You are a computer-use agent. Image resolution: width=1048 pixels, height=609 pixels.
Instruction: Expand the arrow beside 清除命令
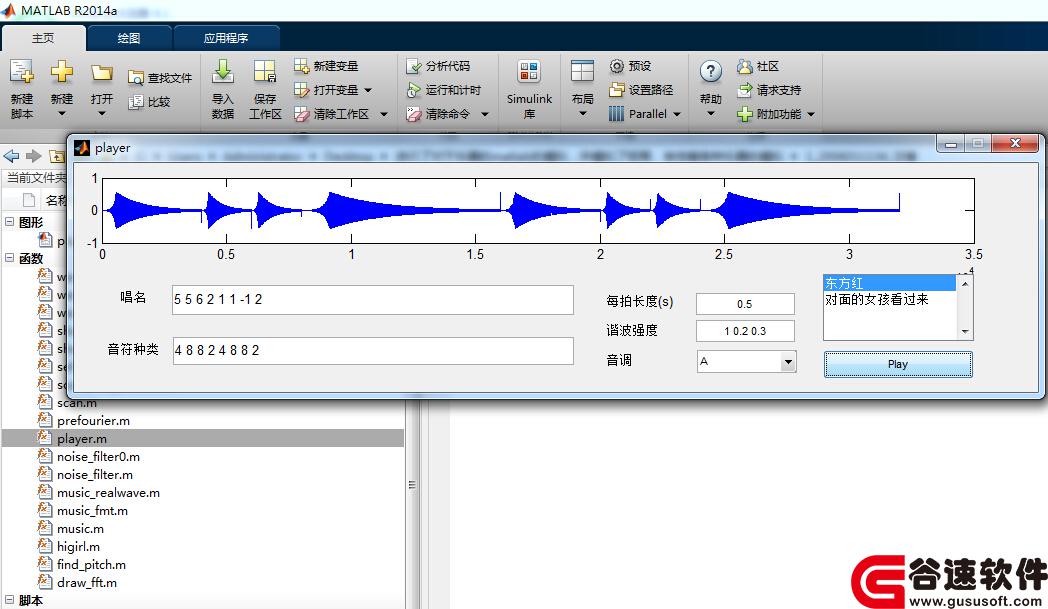pos(485,114)
